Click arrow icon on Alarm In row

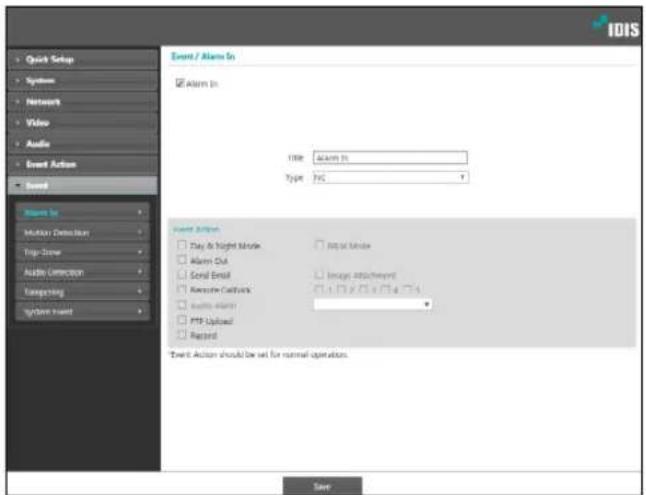coord(140,213)
